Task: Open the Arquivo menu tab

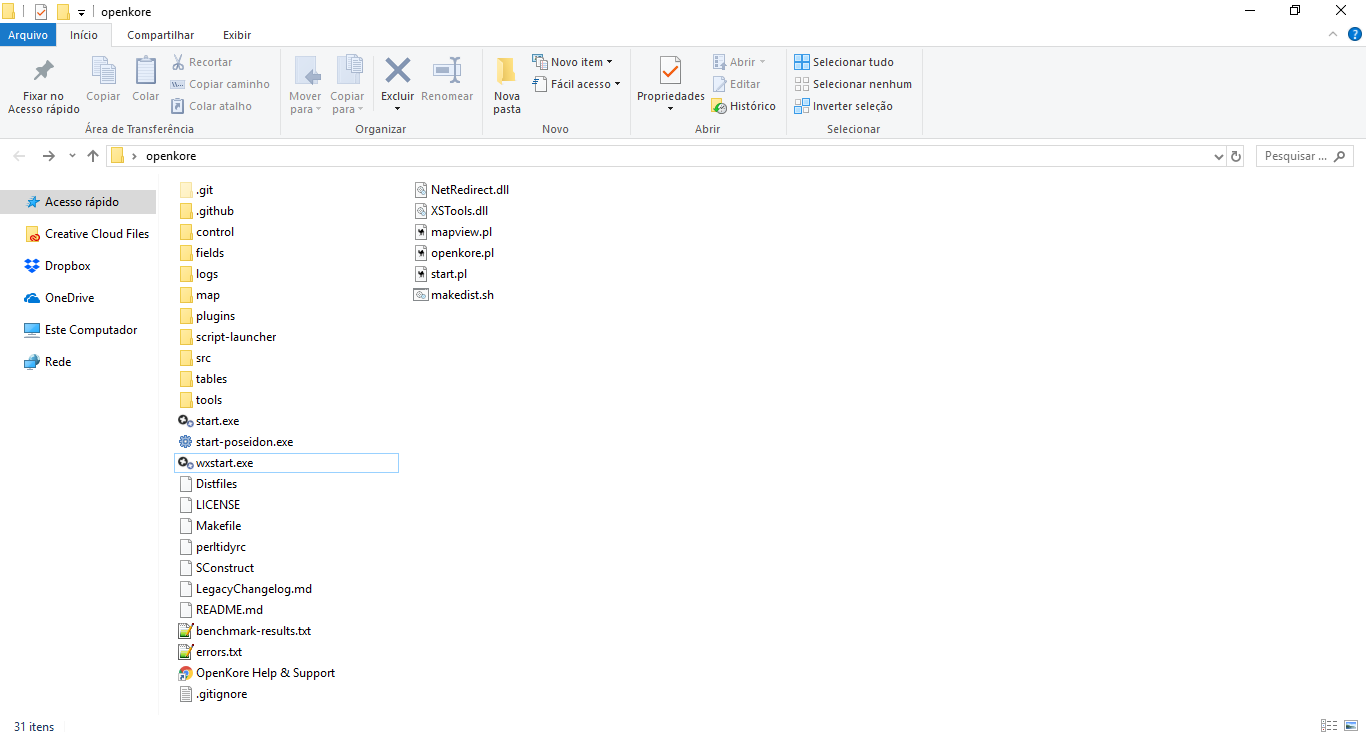Action: (x=28, y=35)
